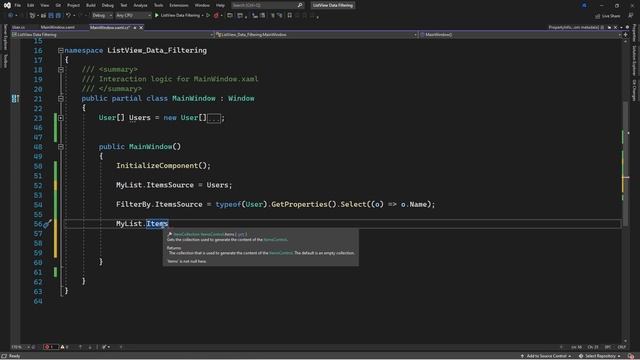Collapse the namespace ListView_Data_Filtering block

click(60, 50)
